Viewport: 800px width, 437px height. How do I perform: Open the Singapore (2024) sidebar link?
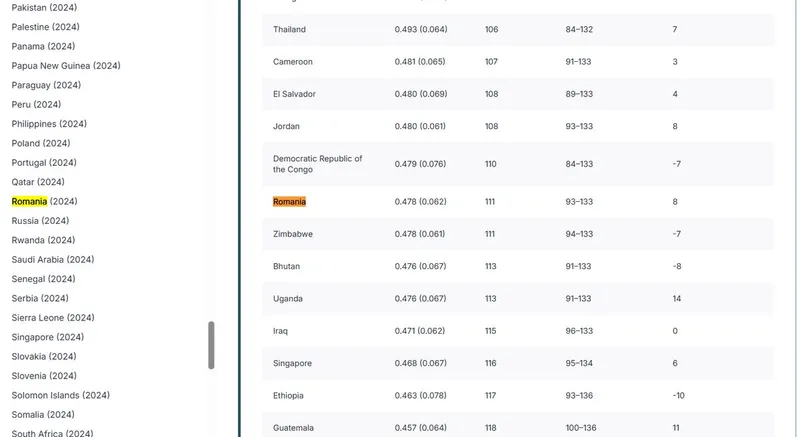click(x=48, y=337)
